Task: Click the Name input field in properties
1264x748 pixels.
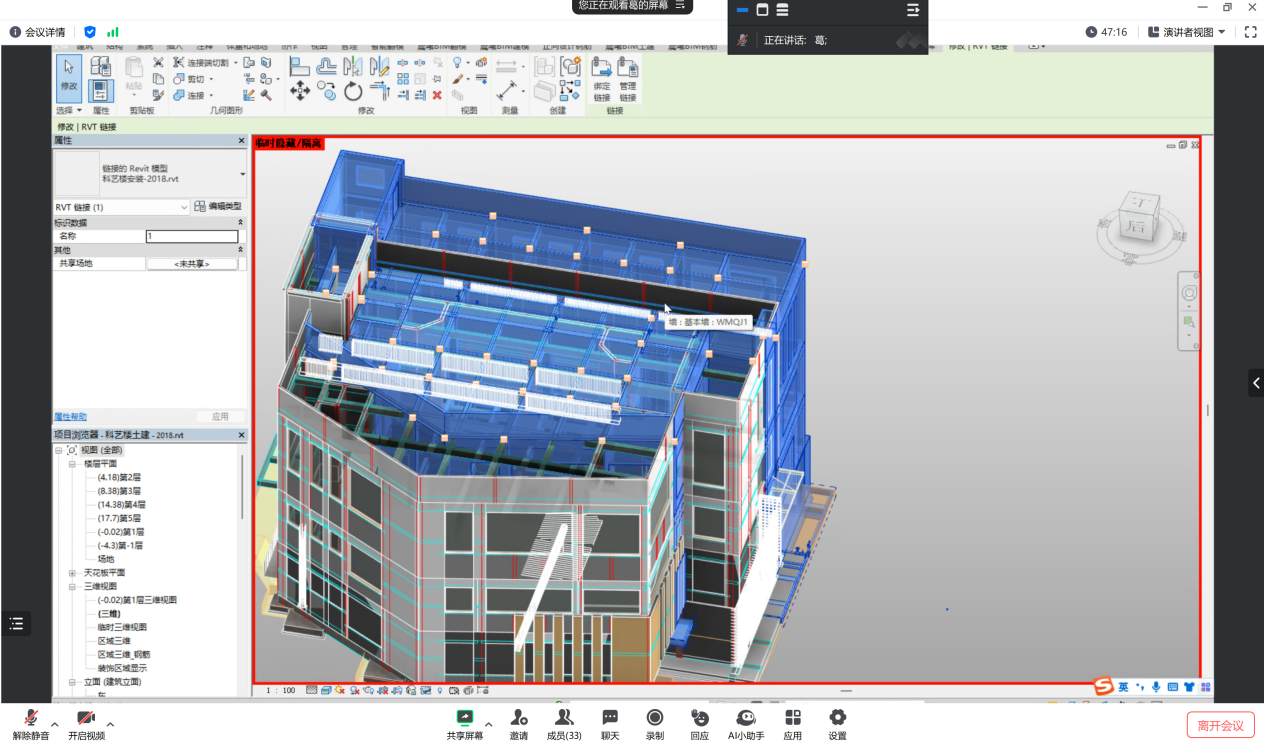Action: tap(192, 237)
